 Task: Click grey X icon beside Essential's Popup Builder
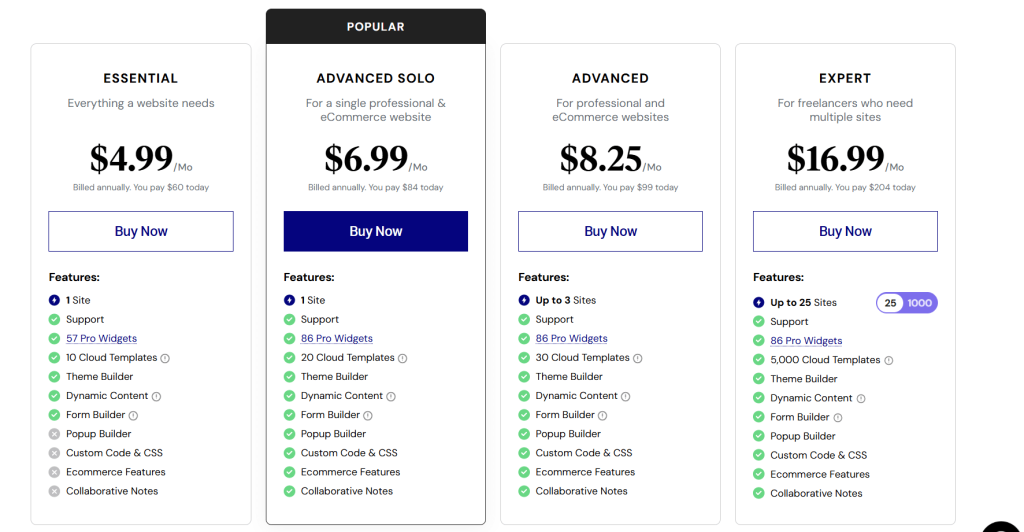54,434
